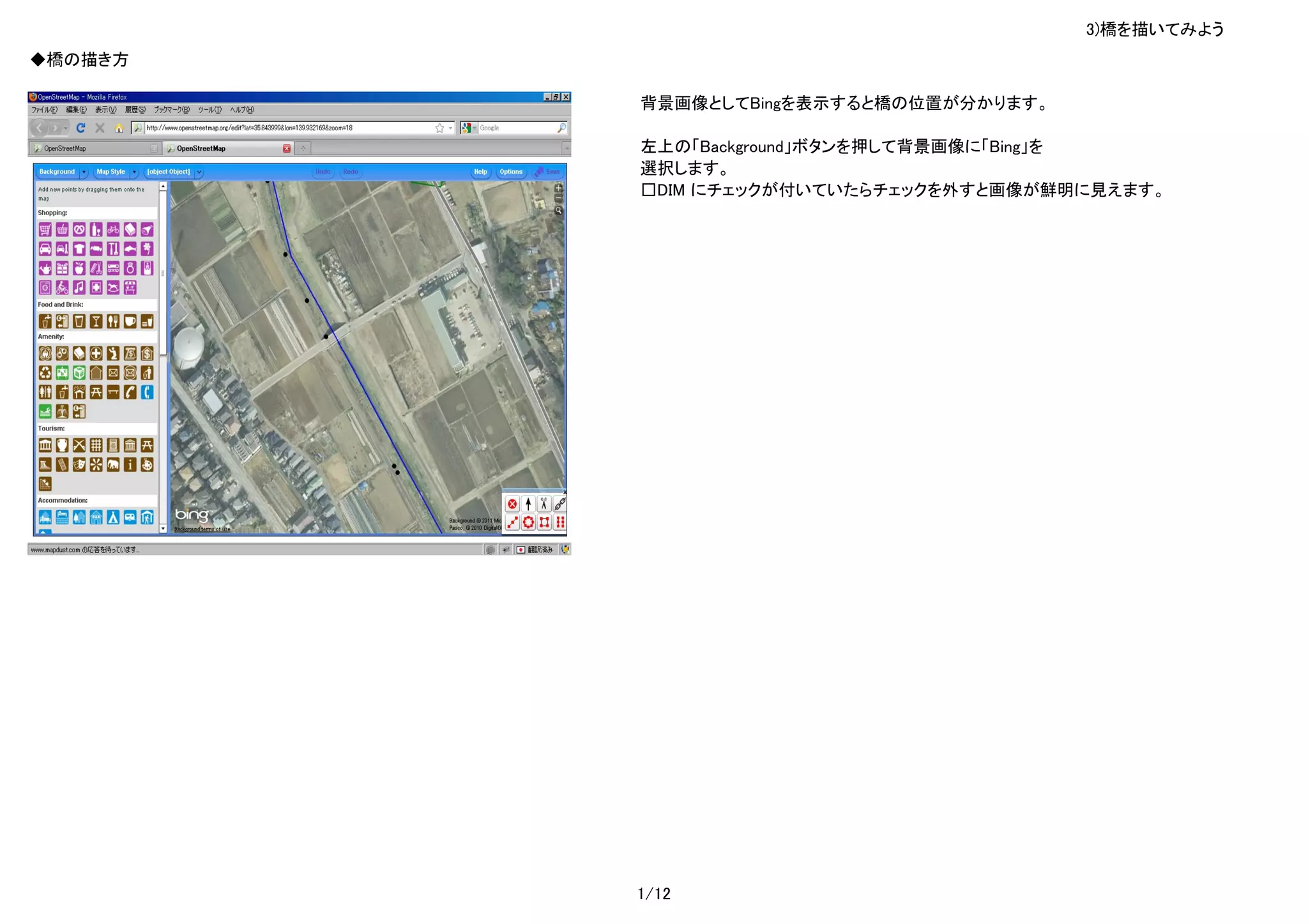This screenshot has height=924, width=1308.
Task: Select the quadrilateralise square tool
Action: [x=544, y=522]
